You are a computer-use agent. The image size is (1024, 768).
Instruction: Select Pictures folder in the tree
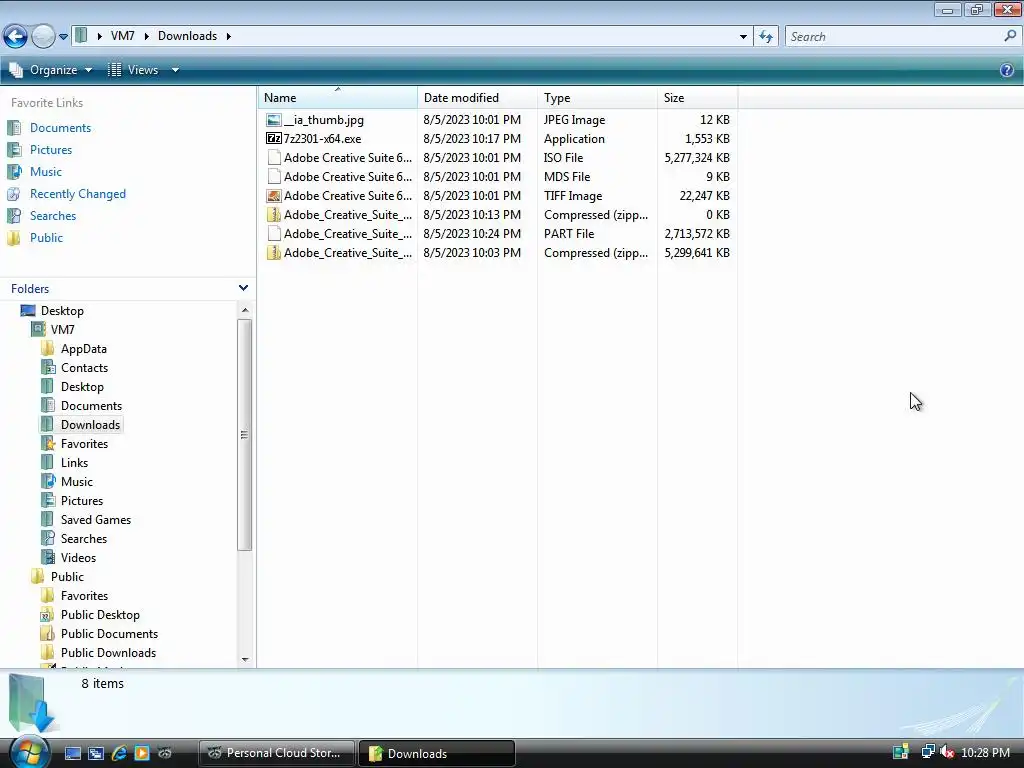click(82, 501)
